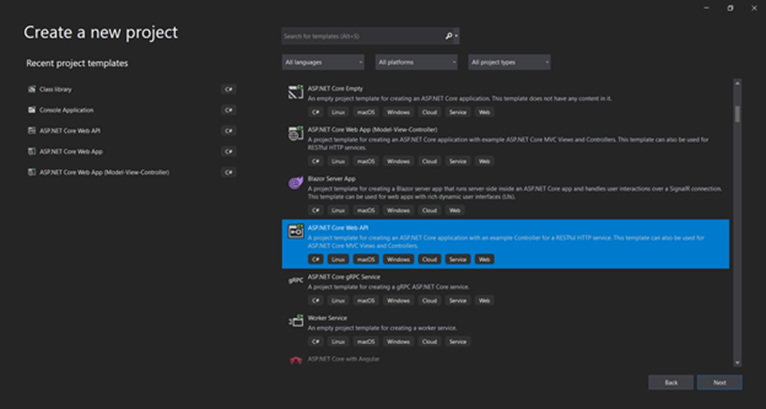Click the Class library template icon

click(32, 89)
